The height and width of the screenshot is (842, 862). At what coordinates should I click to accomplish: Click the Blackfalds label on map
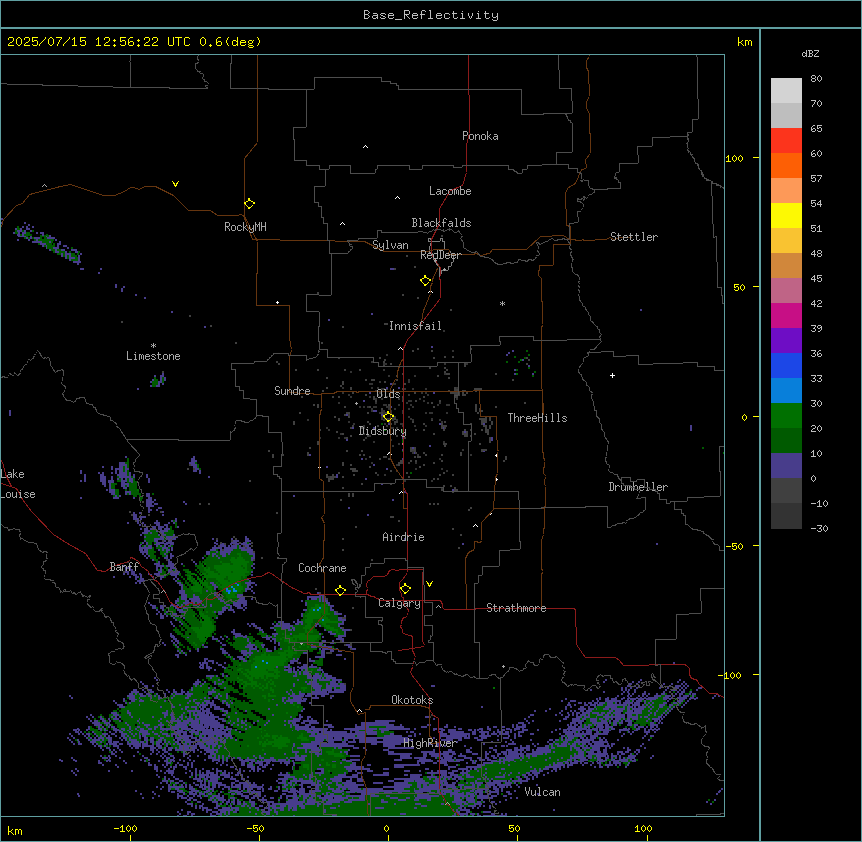point(441,223)
